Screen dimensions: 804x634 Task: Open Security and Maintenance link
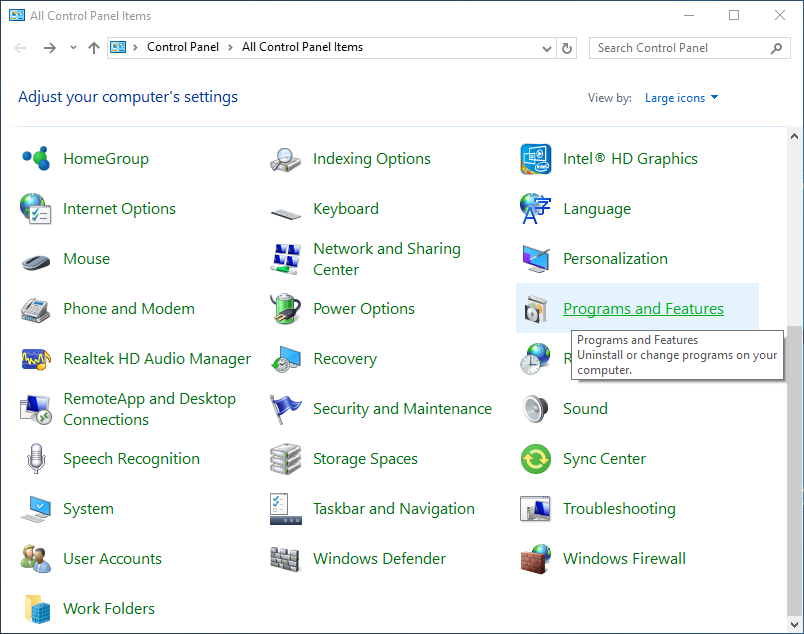click(403, 409)
